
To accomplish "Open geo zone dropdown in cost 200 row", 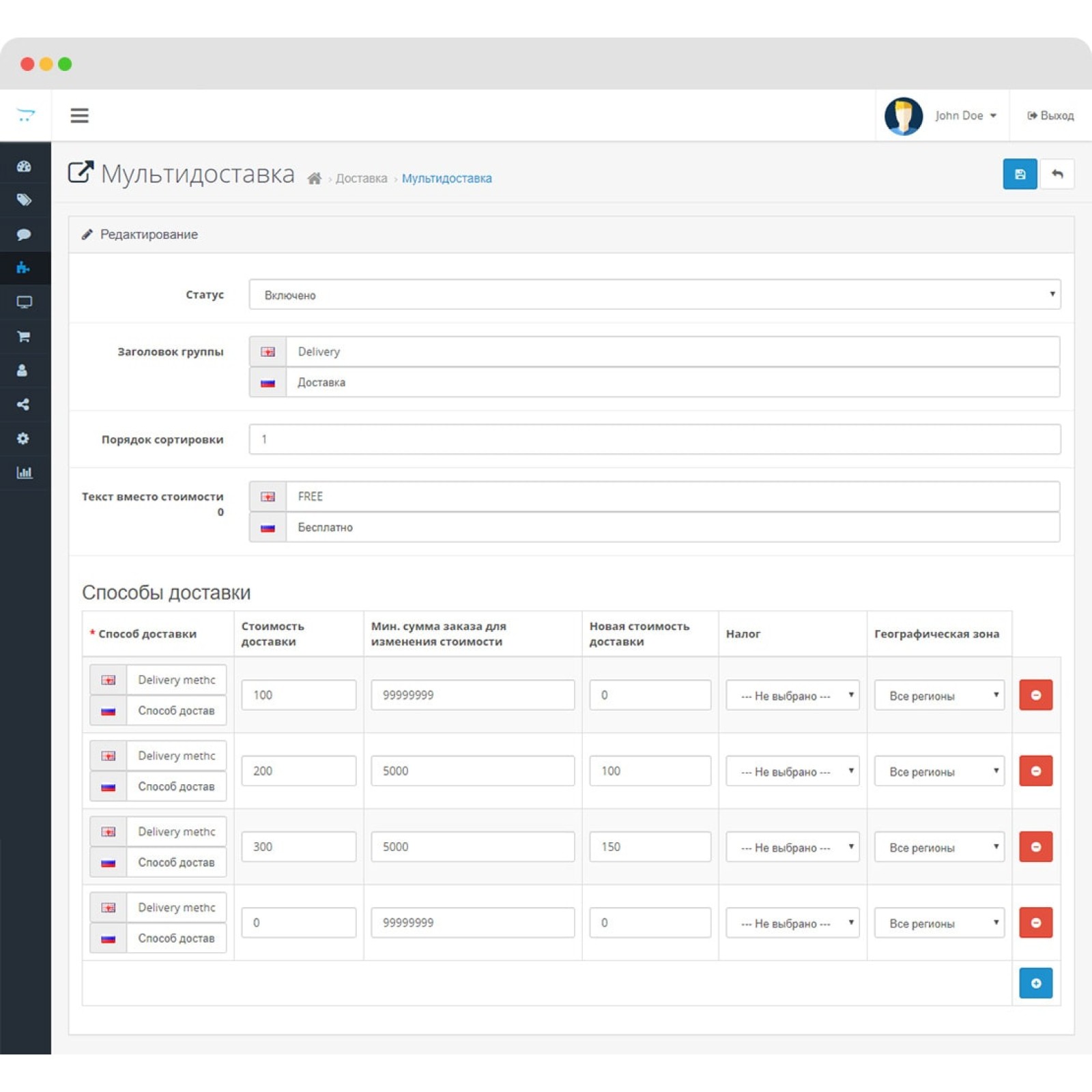I will [939, 771].
